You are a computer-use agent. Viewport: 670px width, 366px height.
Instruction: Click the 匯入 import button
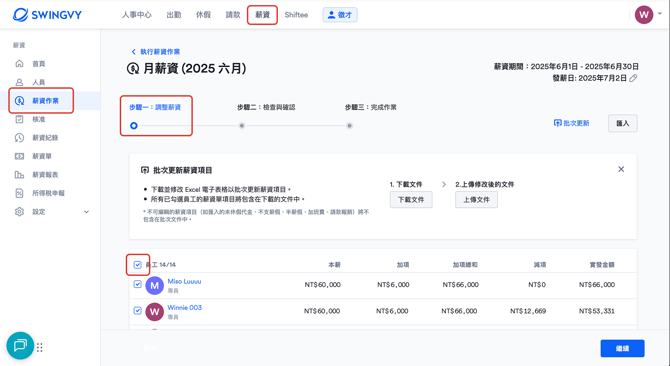(623, 123)
